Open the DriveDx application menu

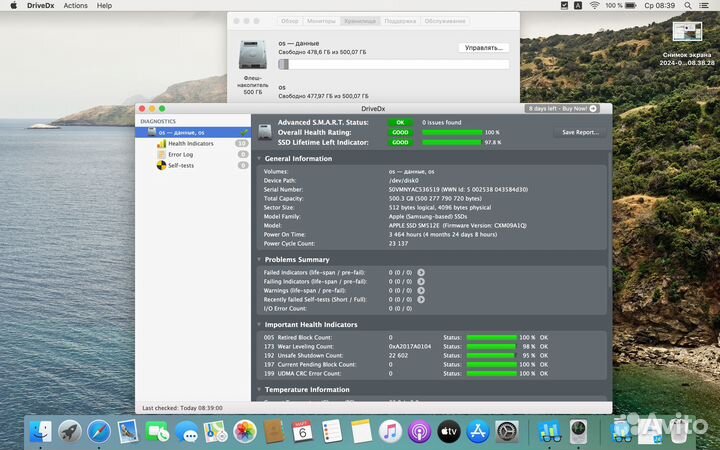pyautogui.click(x=40, y=6)
